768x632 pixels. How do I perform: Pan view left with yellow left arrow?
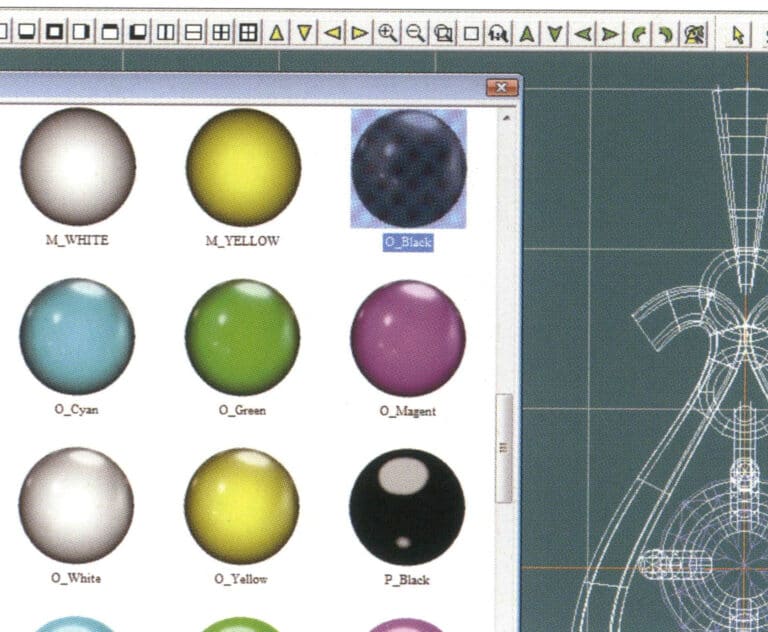click(x=332, y=33)
